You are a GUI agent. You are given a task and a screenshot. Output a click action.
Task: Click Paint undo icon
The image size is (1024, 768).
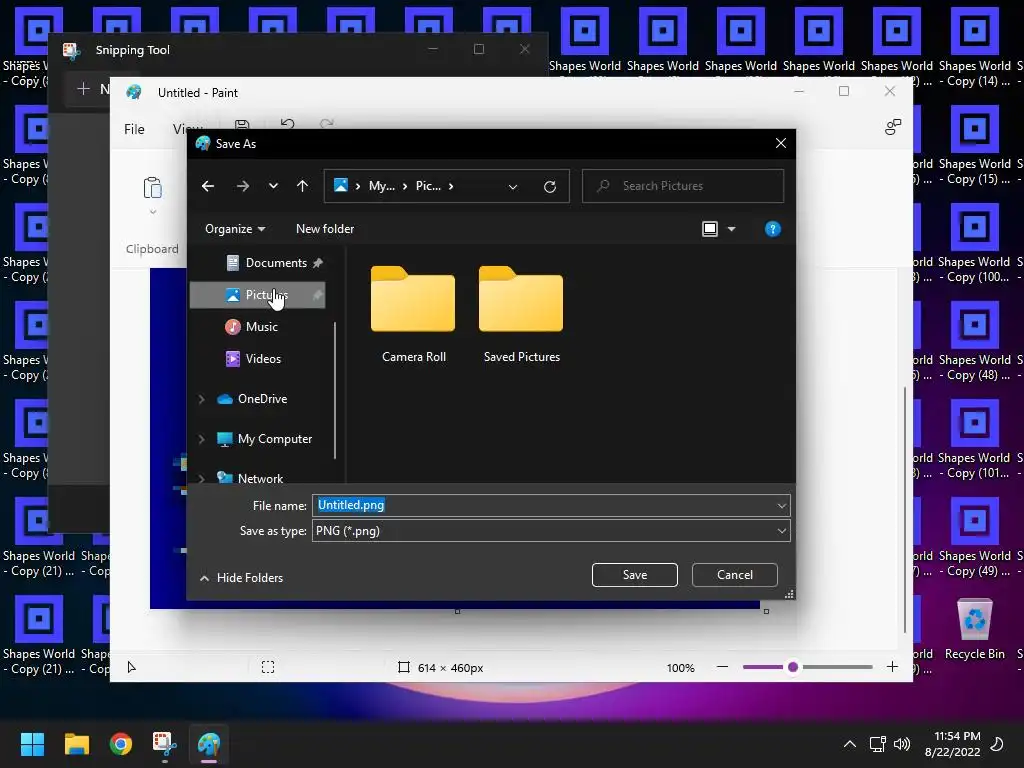point(287,124)
